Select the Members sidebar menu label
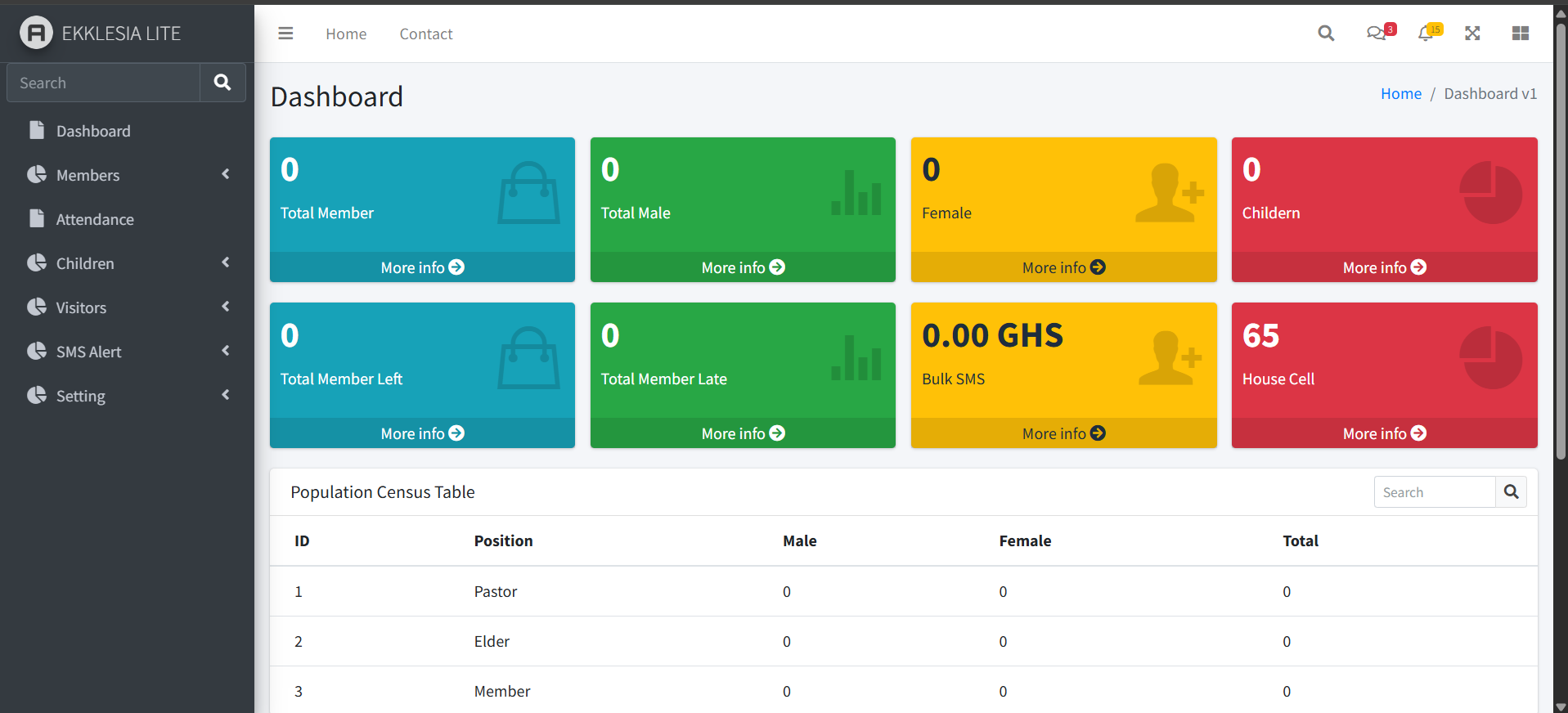Screen dimensions: 1568x713 pyautogui.click(x=88, y=175)
